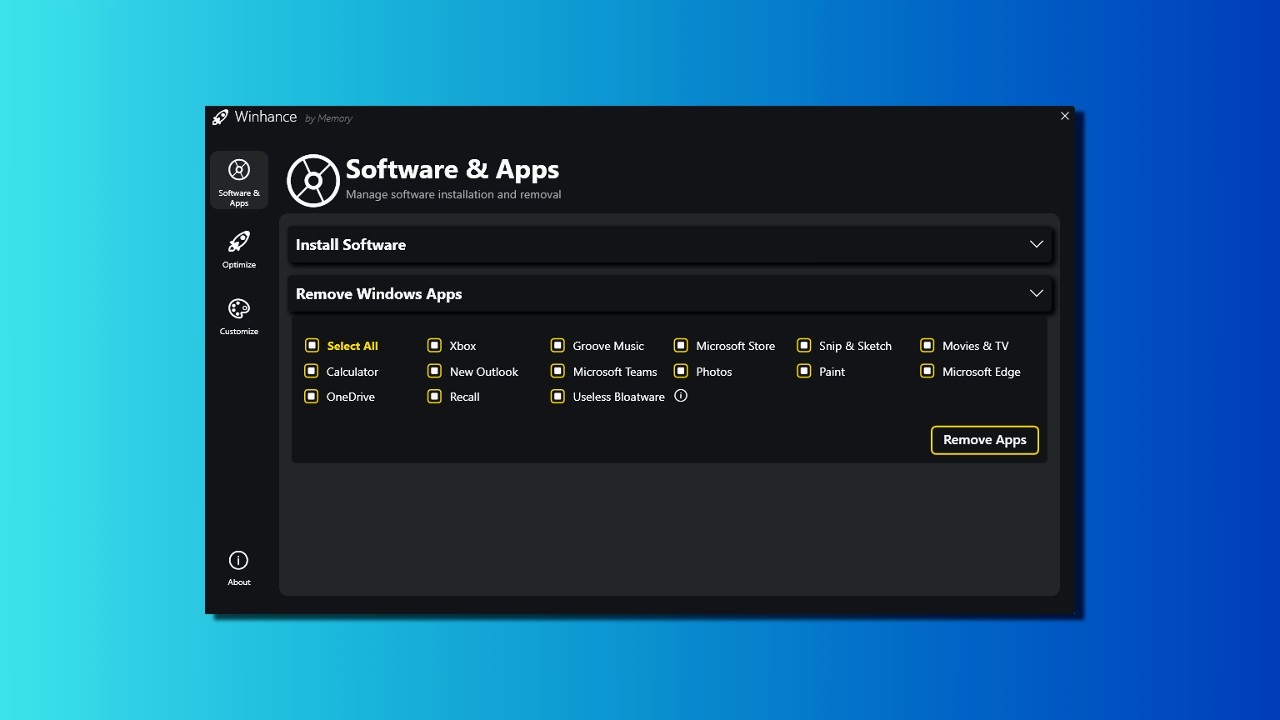The image size is (1280, 720).
Task: Open the Customize palette icon
Action: [239, 309]
